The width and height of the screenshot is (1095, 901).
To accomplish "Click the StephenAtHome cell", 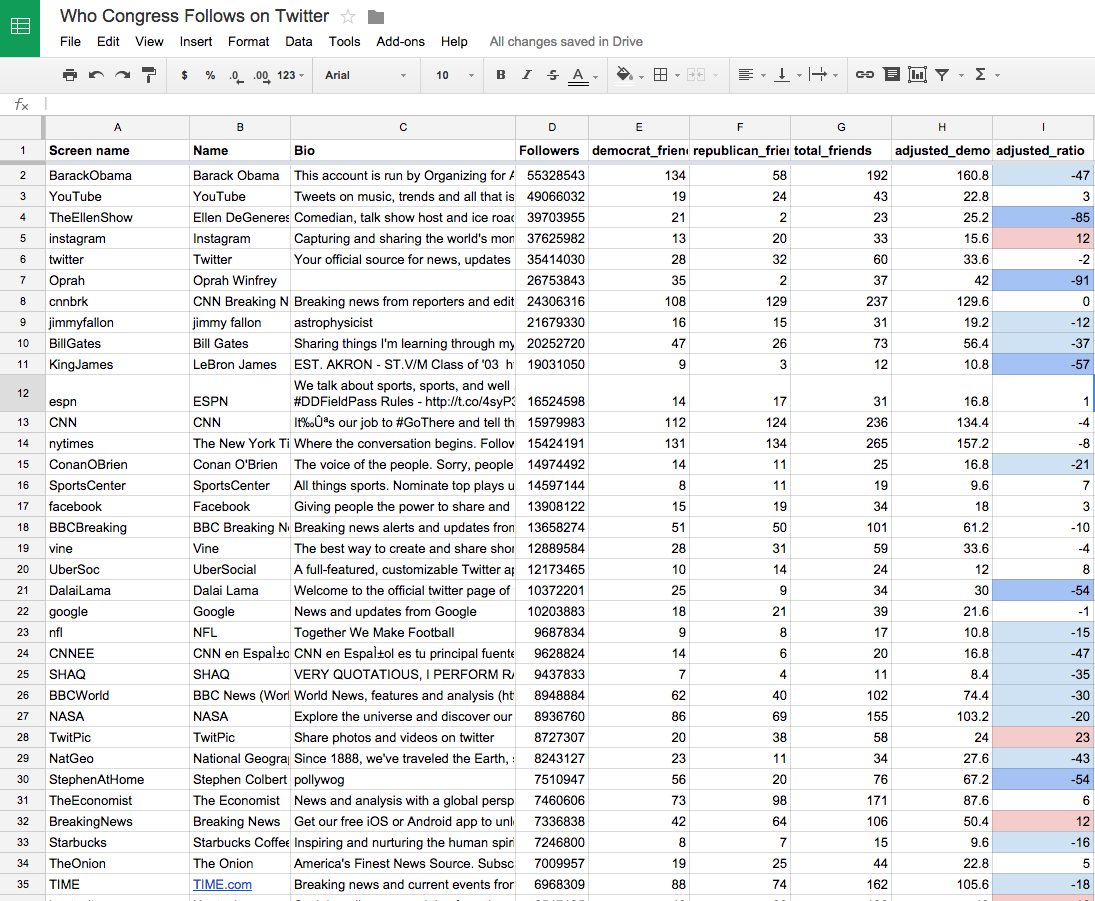I will [x=117, y=779].
